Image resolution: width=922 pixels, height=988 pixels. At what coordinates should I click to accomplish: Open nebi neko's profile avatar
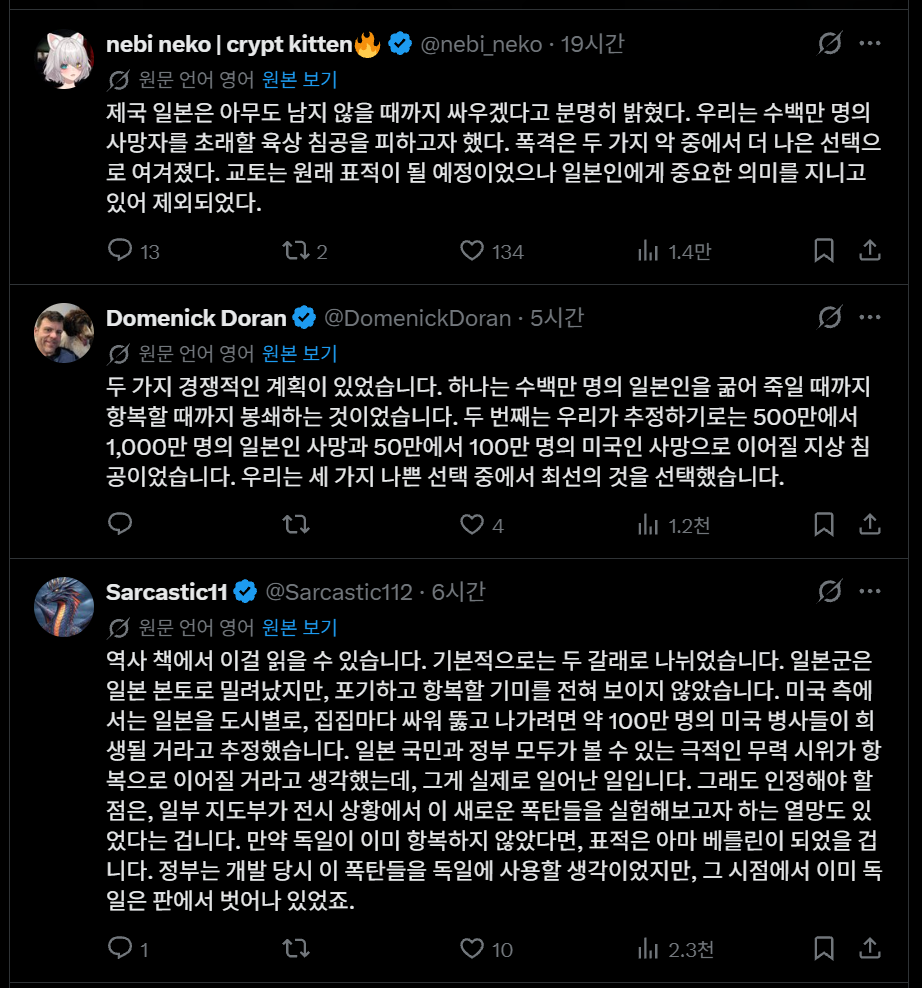point(64,59)
